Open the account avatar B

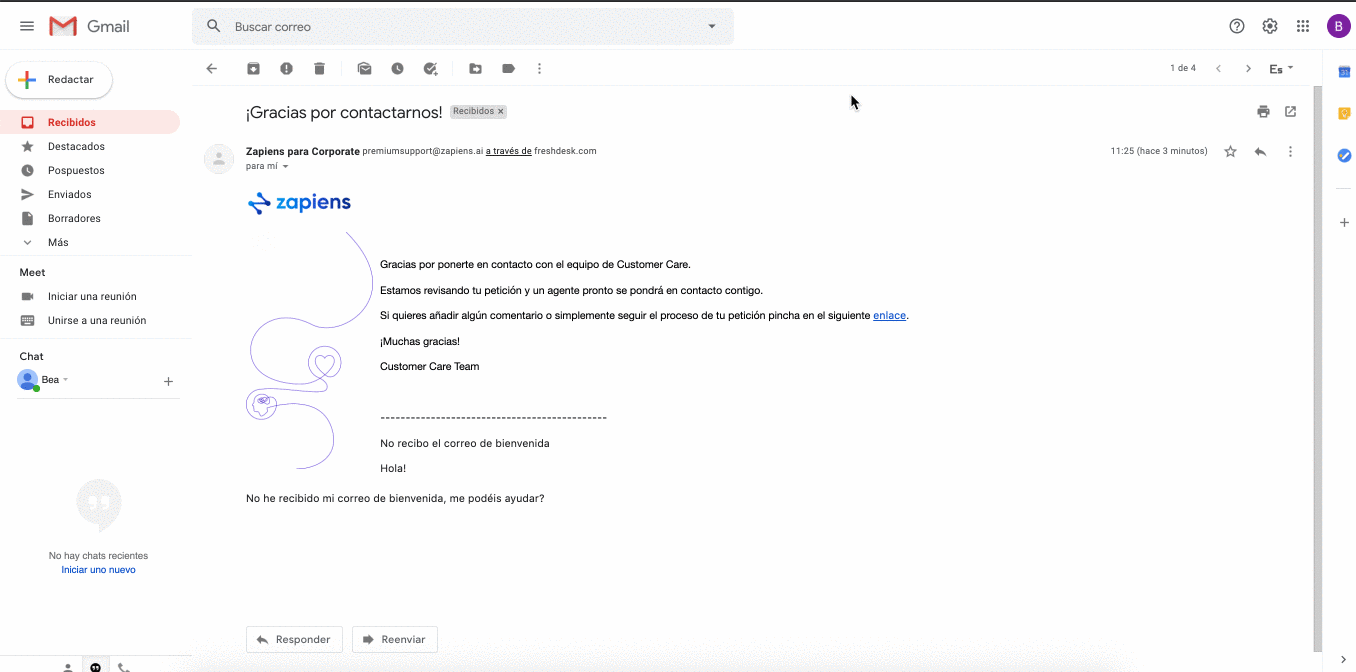(1338, 26)
